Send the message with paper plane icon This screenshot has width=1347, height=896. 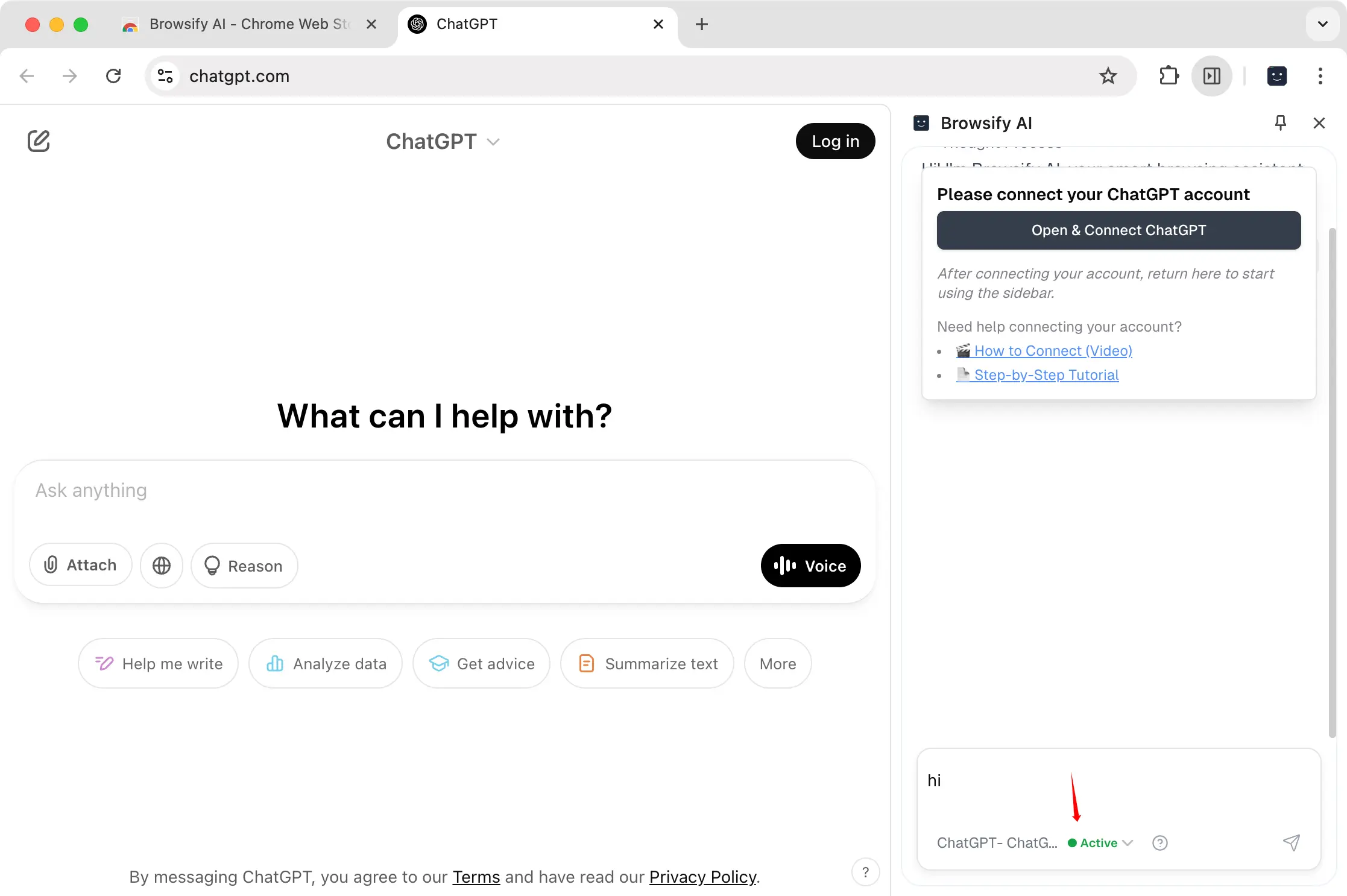tap(1291, 842)
